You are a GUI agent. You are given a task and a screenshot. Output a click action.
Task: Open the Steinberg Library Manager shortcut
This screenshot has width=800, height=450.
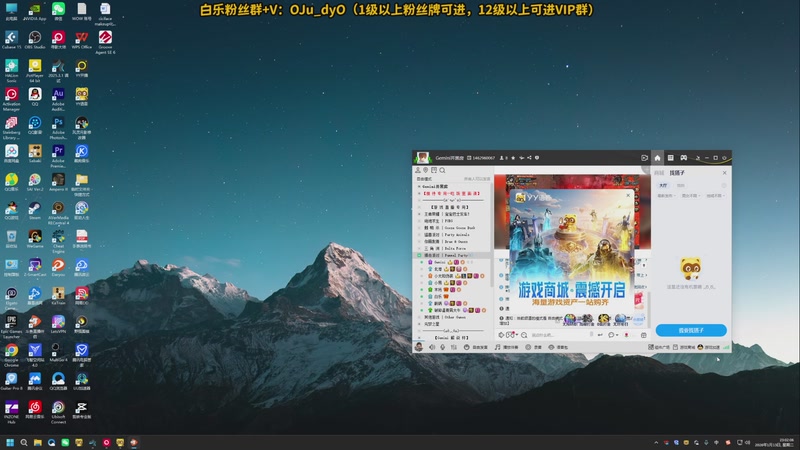click(x=11, y=128)
